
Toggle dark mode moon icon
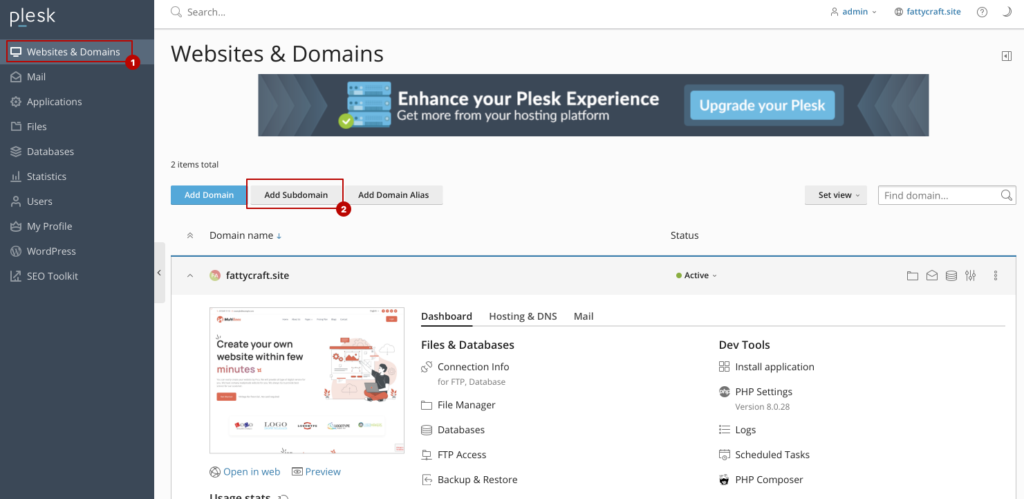click(1007, 12)
